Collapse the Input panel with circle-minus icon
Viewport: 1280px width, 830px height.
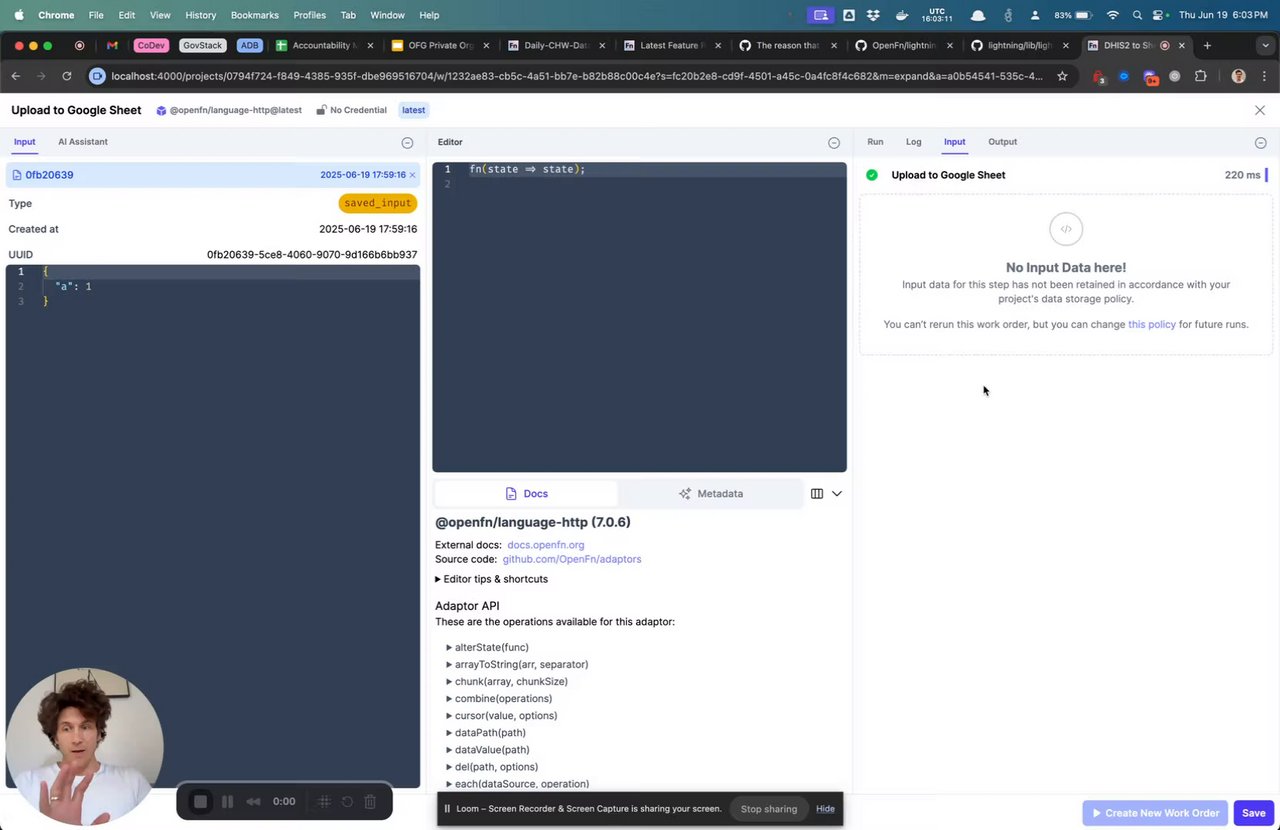pyautogui.click(x=407, y=143)
